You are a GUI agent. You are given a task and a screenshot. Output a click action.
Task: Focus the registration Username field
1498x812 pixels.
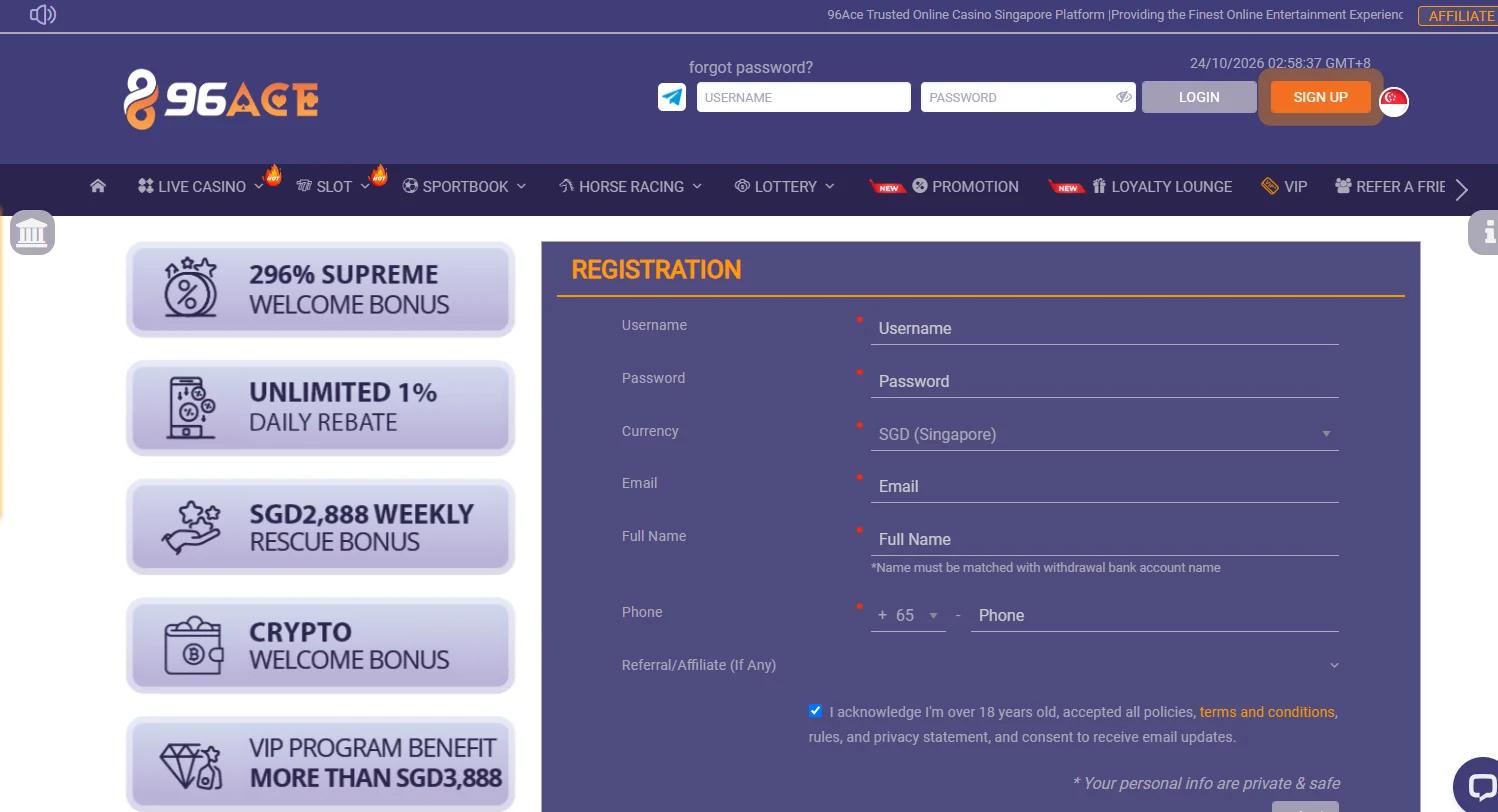click(1104, 328)
